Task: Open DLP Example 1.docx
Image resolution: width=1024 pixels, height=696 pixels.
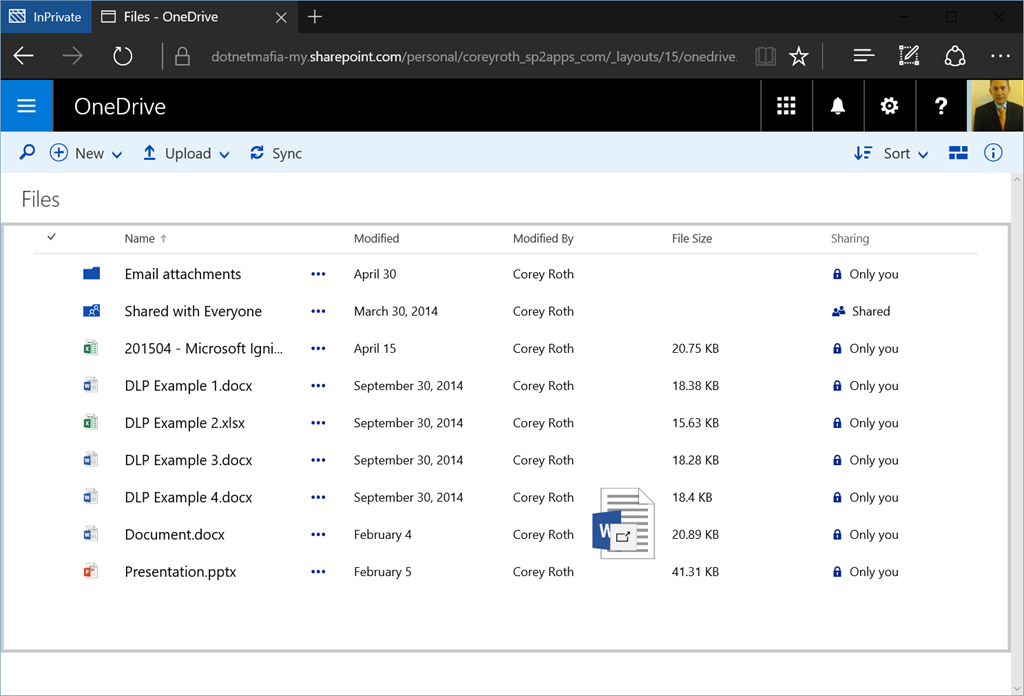Action: point(188,386)
